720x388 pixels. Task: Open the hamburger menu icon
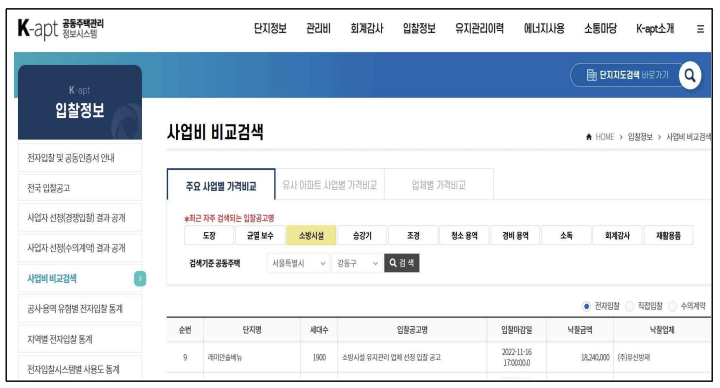(700, 29)
